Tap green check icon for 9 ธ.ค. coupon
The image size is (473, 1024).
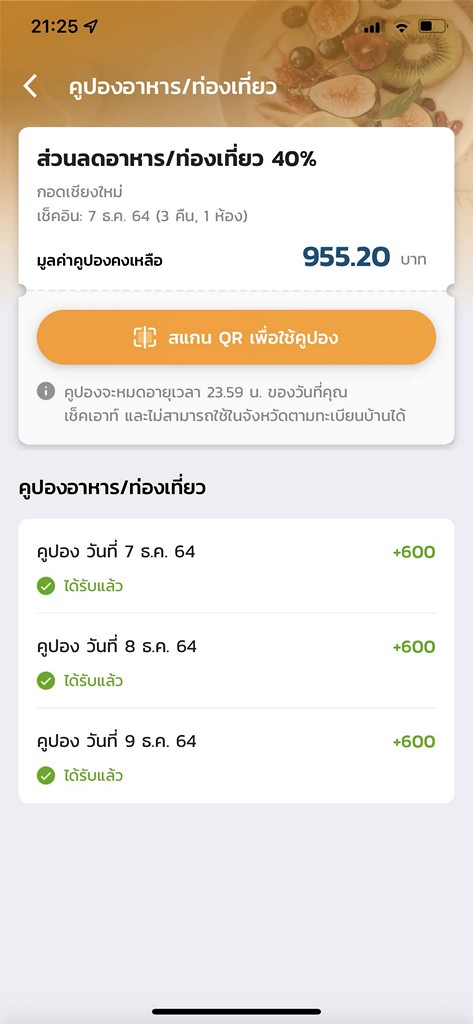point(46,776)
